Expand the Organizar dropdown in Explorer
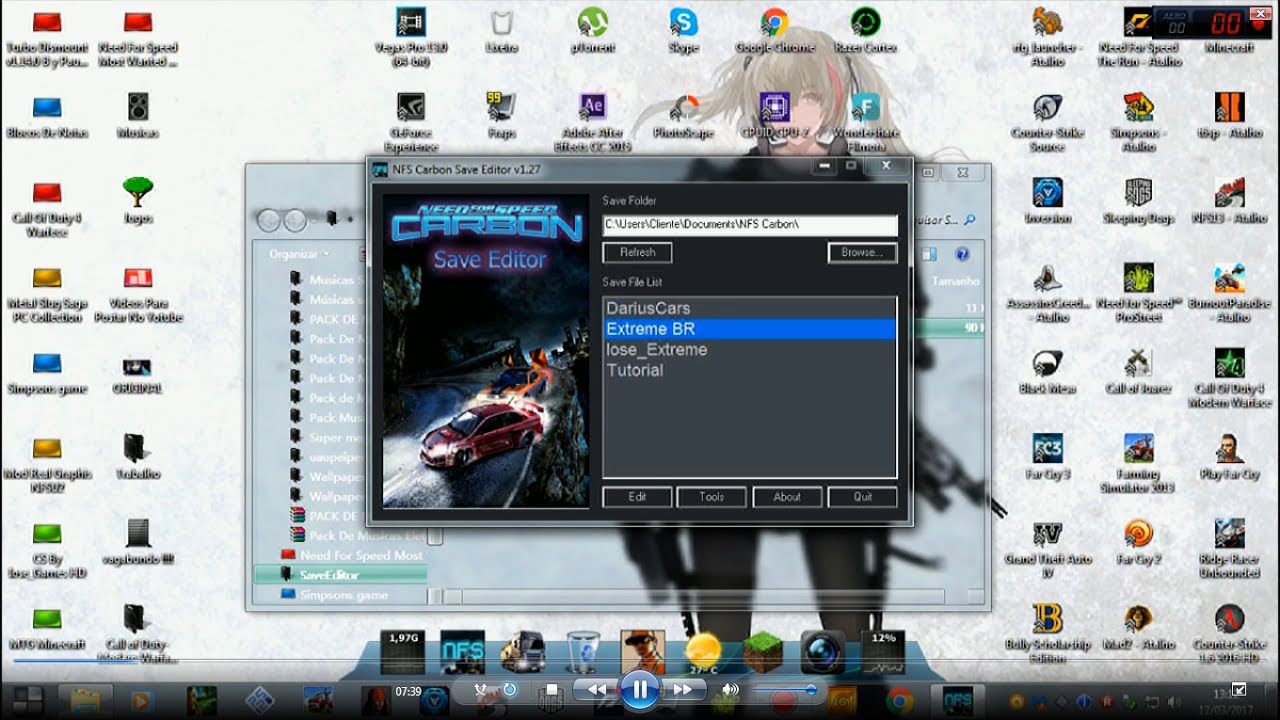This screenshot has height=720, width=1280. click(x=299, y=254)
